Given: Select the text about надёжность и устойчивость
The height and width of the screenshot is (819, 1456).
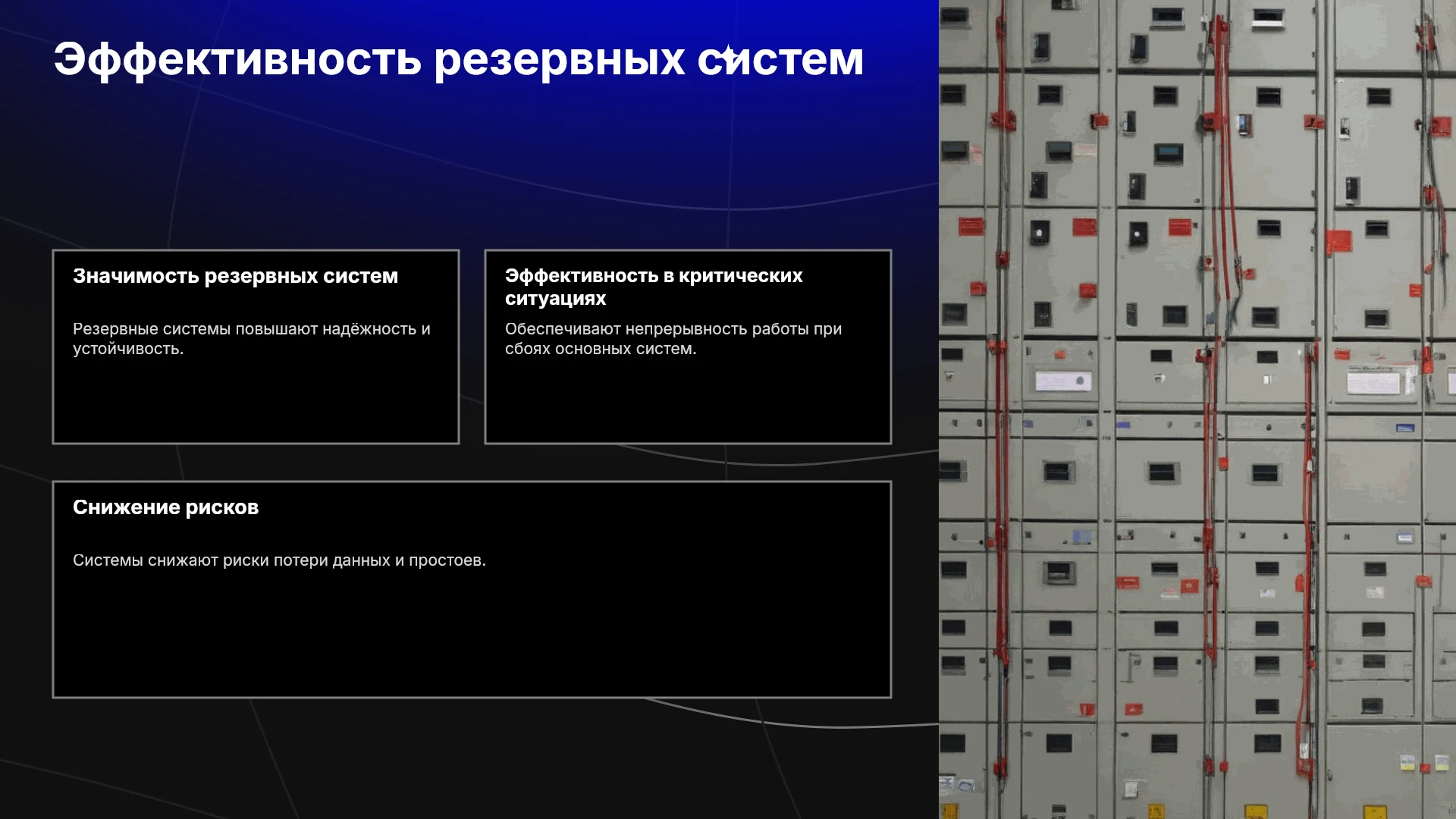Looking at the screenshot, I should (x=252, y=339).
